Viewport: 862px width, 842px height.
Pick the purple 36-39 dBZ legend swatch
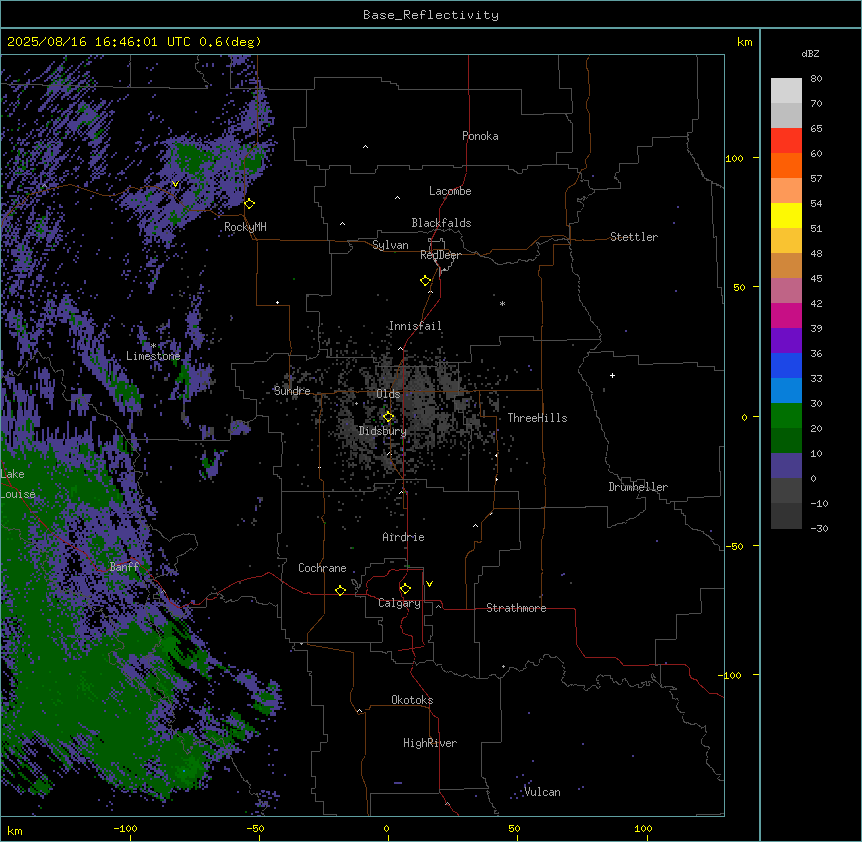point(786,341)
